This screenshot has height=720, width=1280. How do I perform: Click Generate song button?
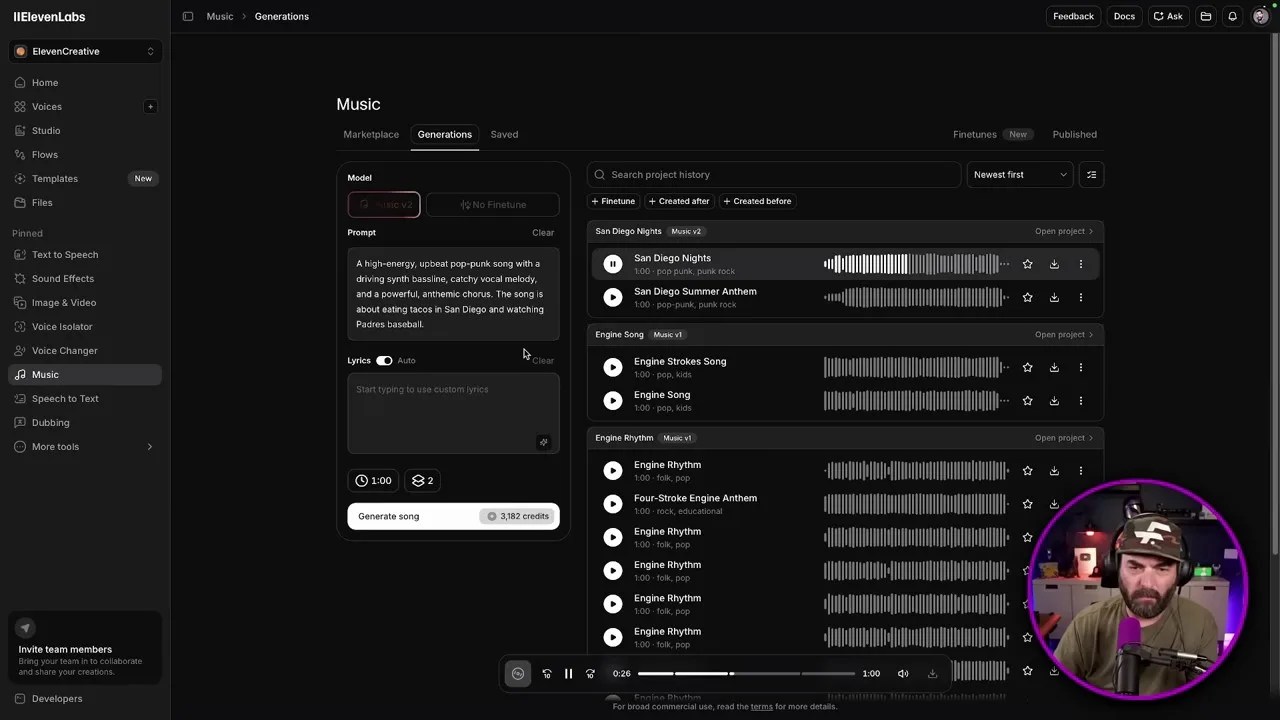pos(453,516)
